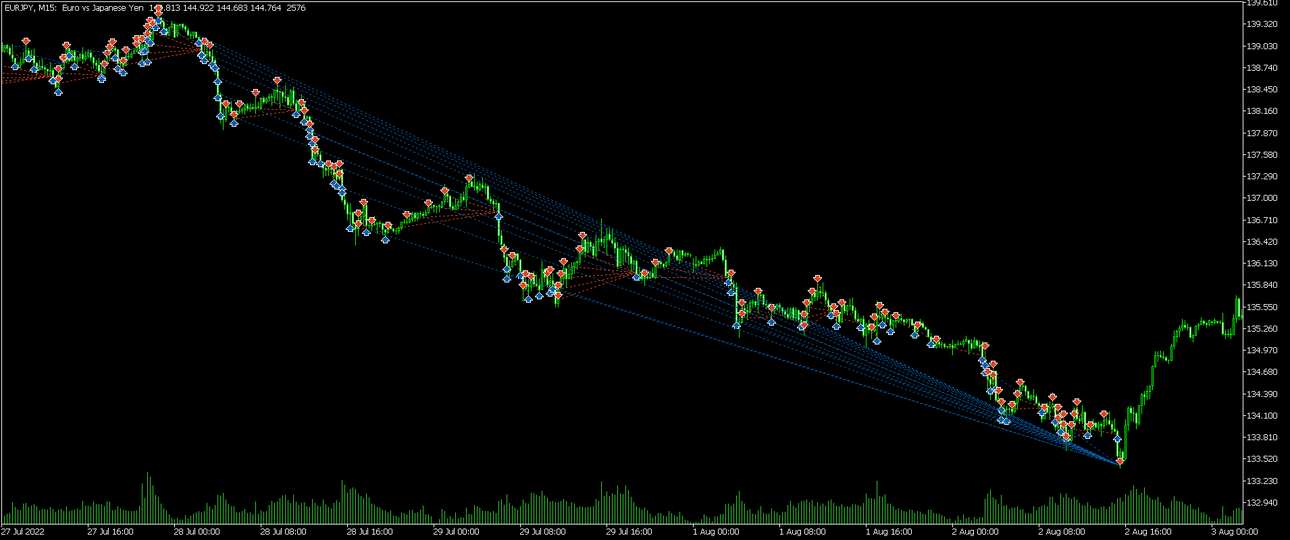Click the 139.030 price axis label

pos(1261,46)
